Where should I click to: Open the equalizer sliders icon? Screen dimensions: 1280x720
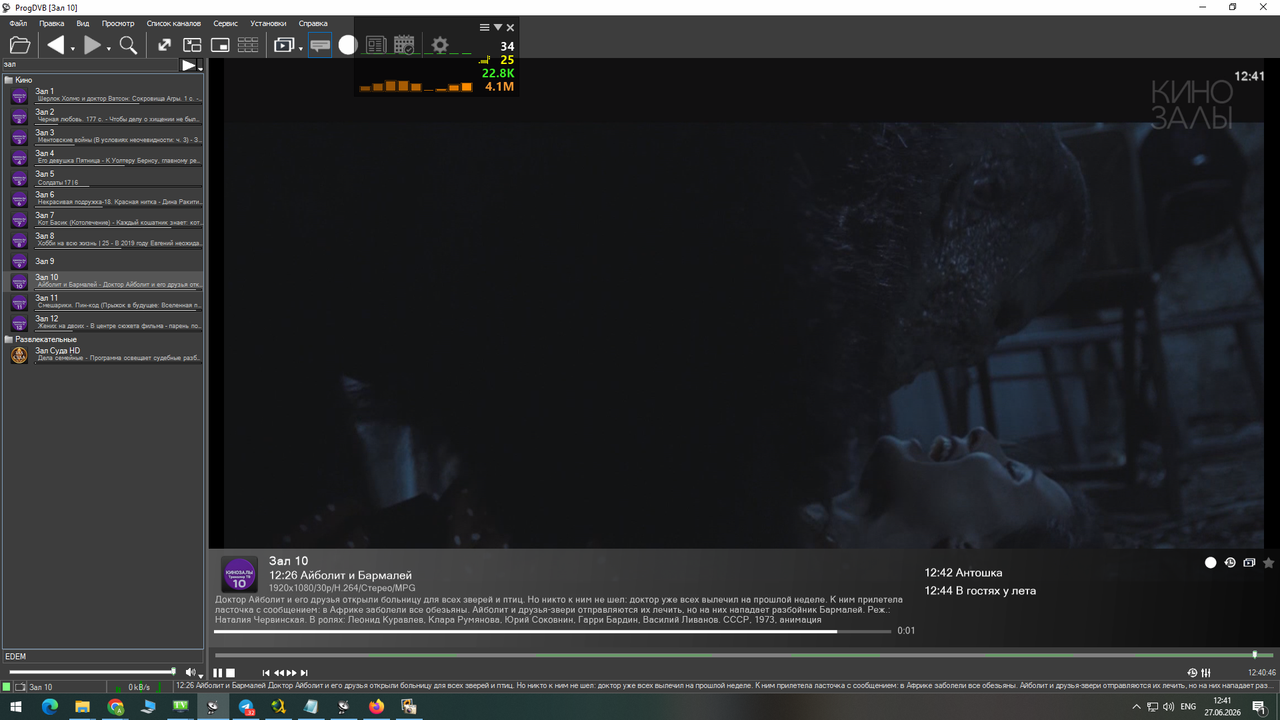1206,673
